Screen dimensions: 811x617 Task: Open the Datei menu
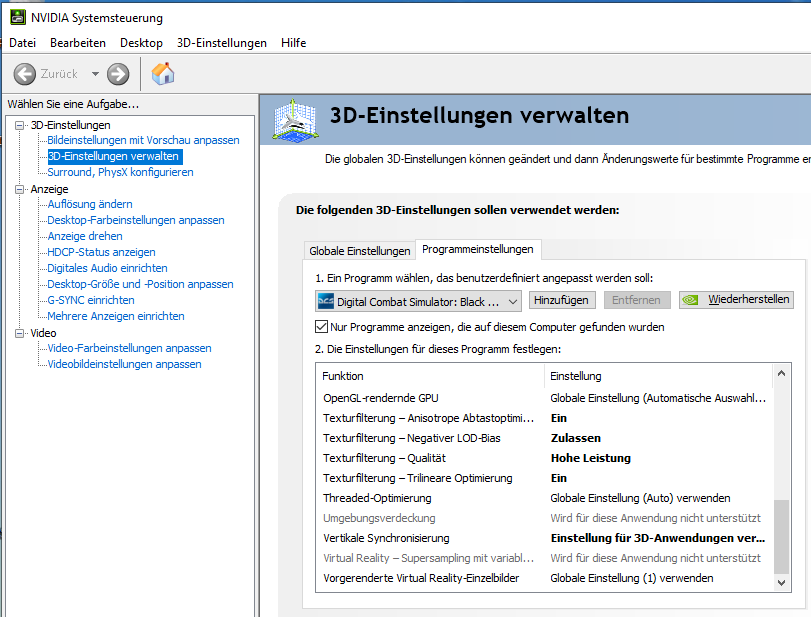(x=23, y=43)
